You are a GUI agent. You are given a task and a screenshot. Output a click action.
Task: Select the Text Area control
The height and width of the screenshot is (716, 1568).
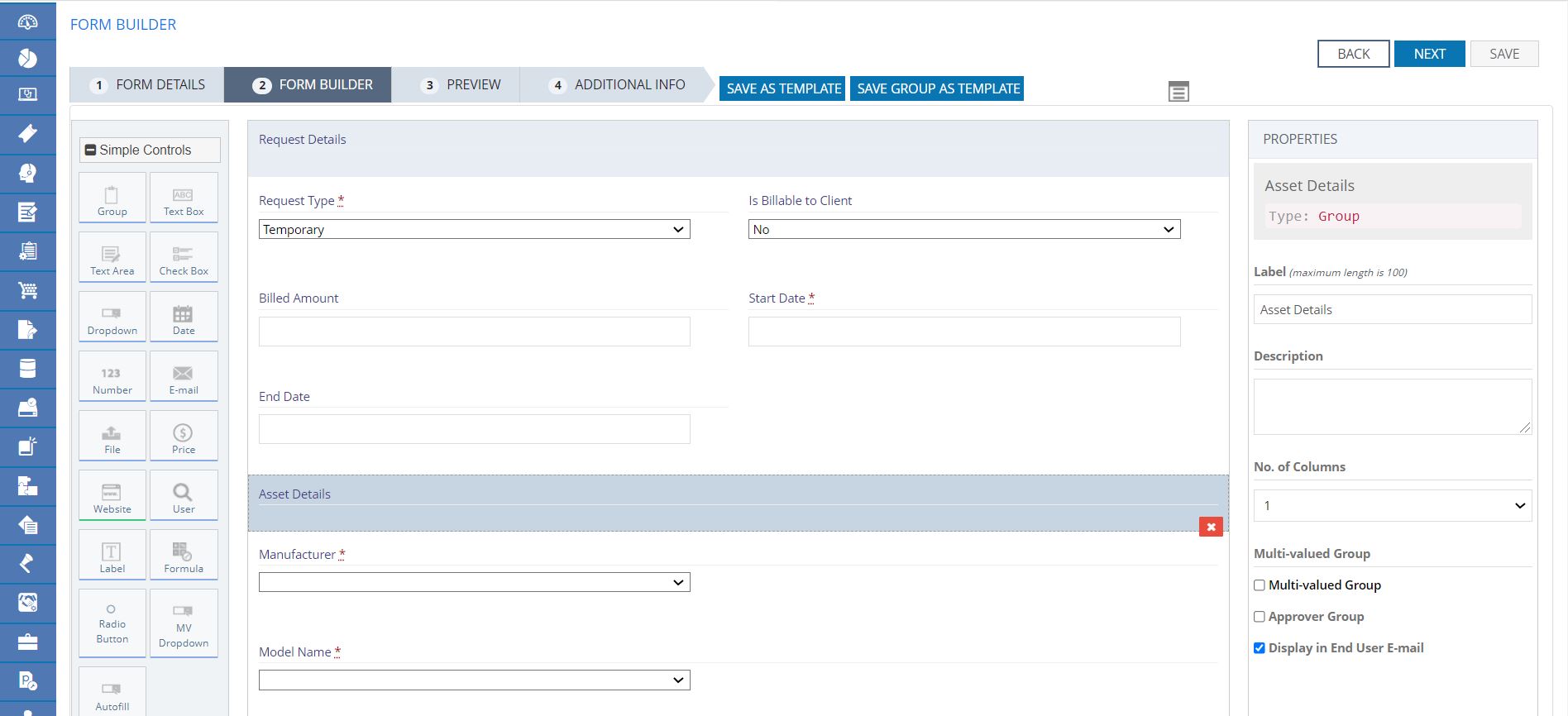(112, 257)
